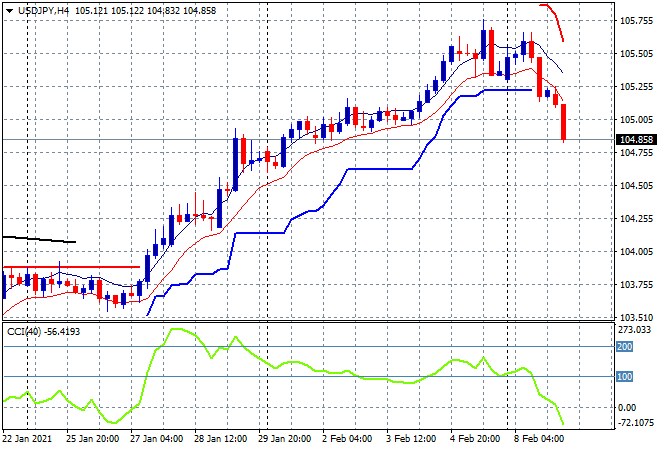This screenshot has height=450, width=660.
Task: Click the 0.00 CCI scale label
Action: click(627, 407)
